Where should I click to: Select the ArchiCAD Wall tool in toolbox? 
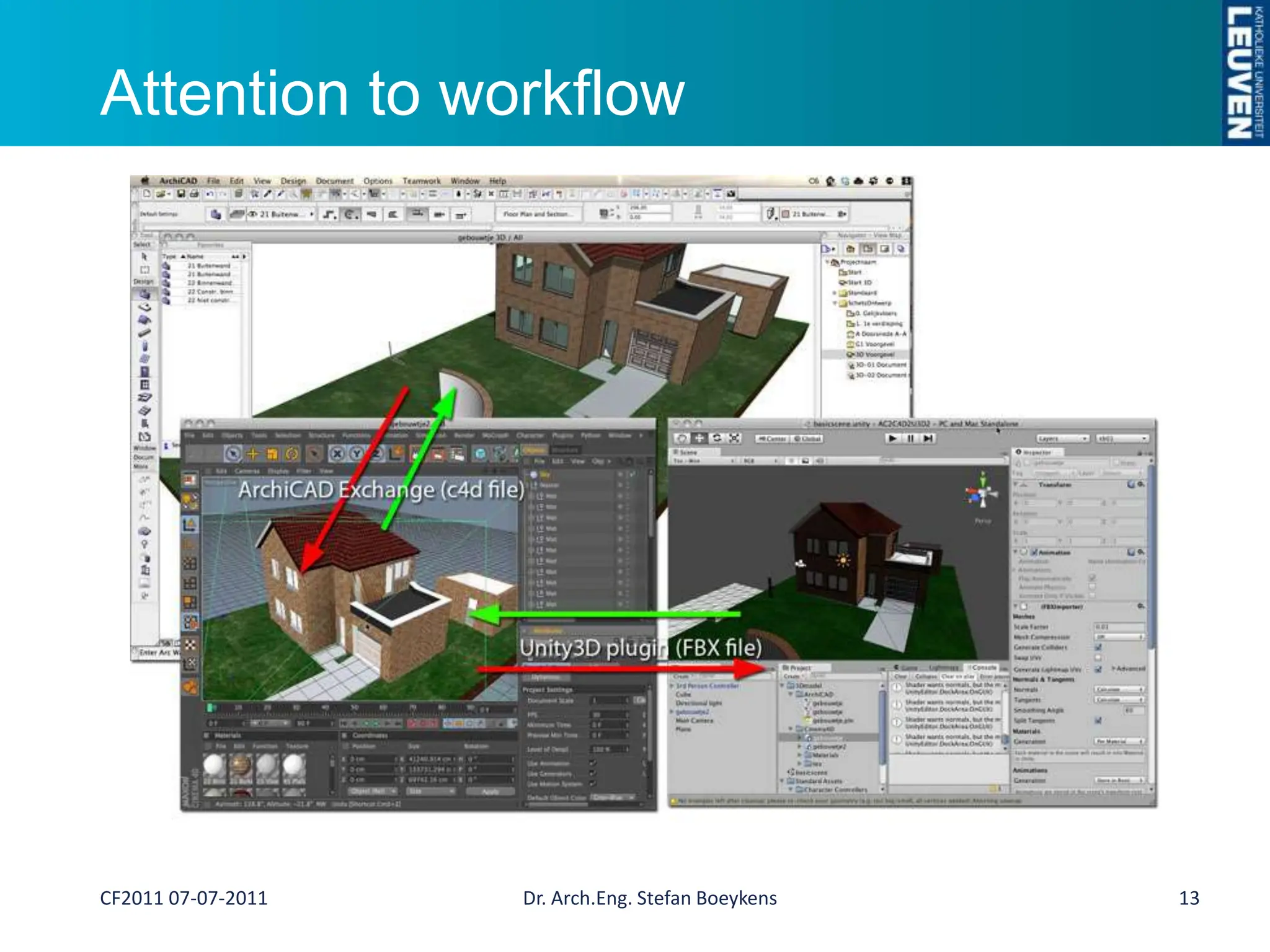click(x=144, y=294)
